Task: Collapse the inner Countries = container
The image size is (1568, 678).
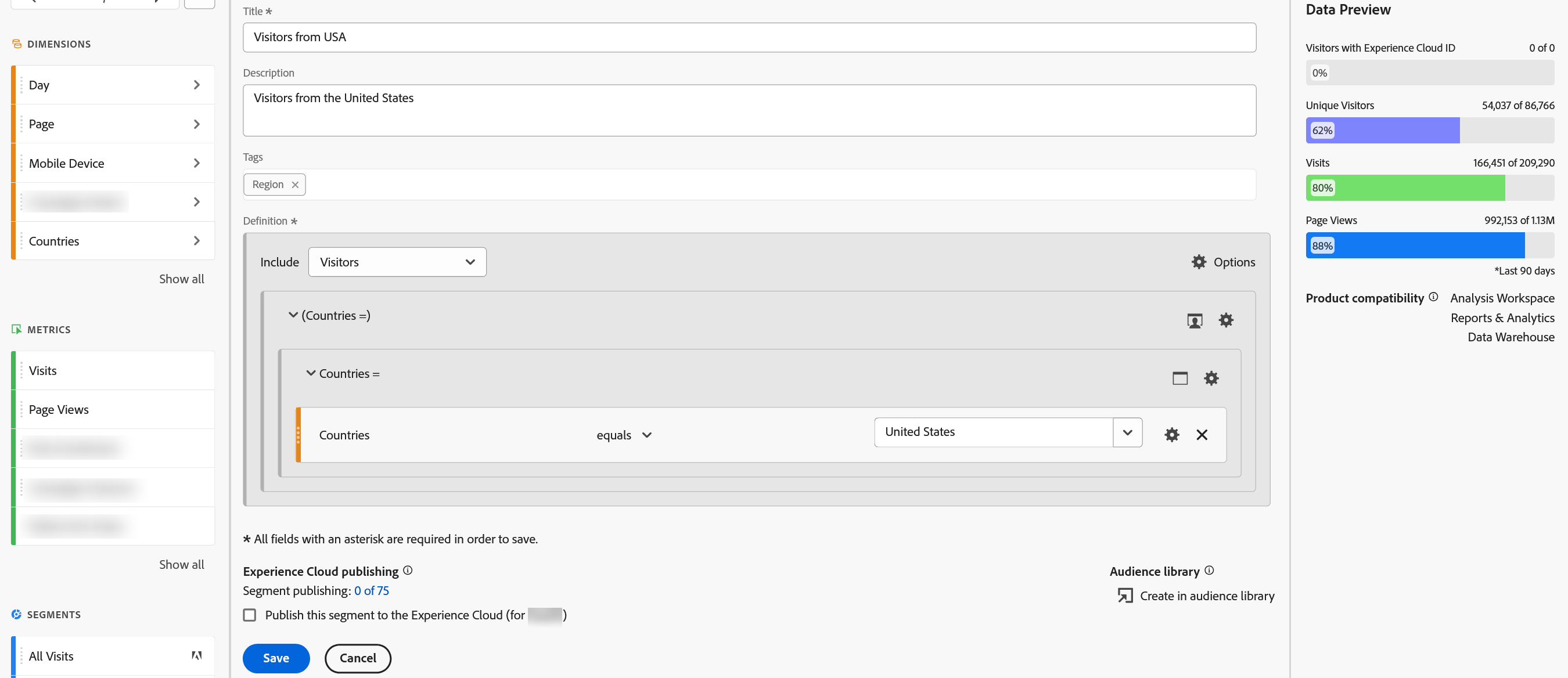Action: pos(311,373)
